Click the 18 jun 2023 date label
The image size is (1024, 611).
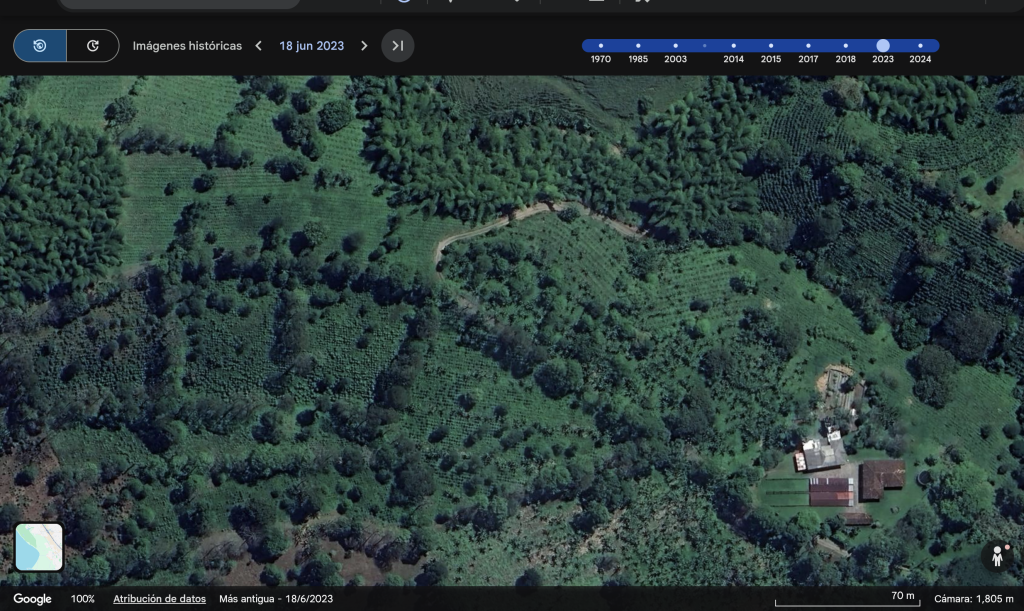[x=311, y=46]
